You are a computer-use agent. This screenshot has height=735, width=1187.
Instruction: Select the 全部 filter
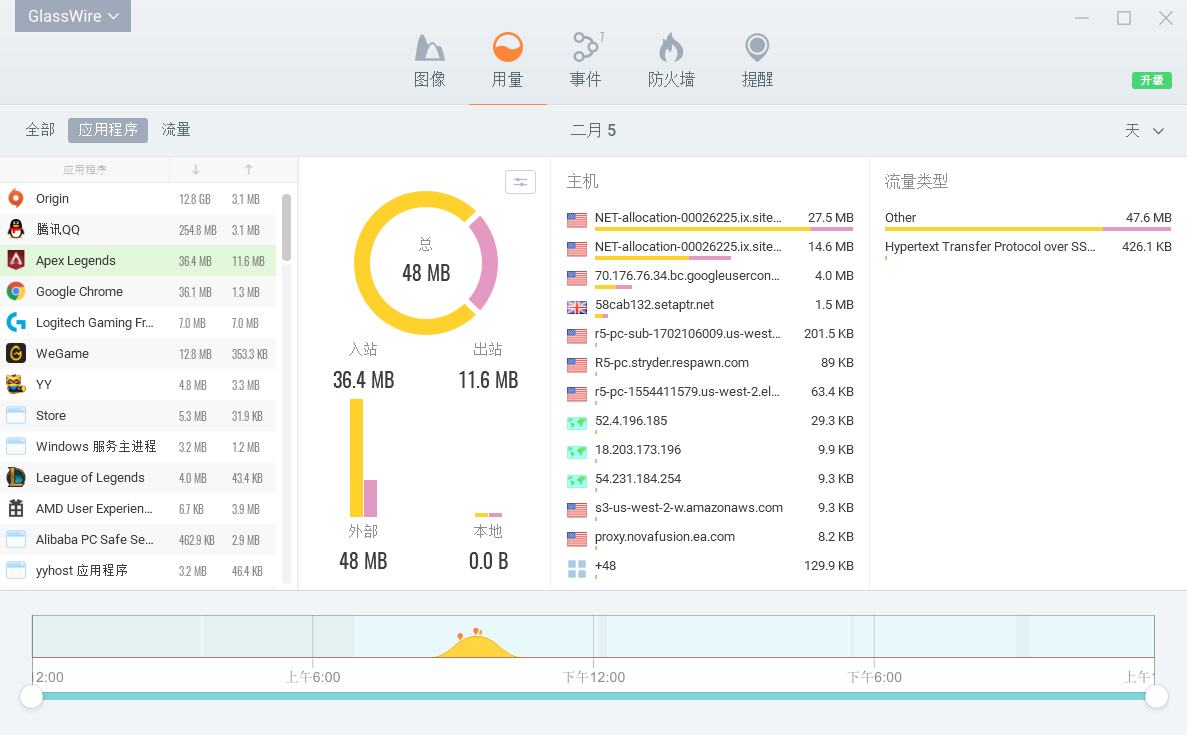(x=40, y=130)
